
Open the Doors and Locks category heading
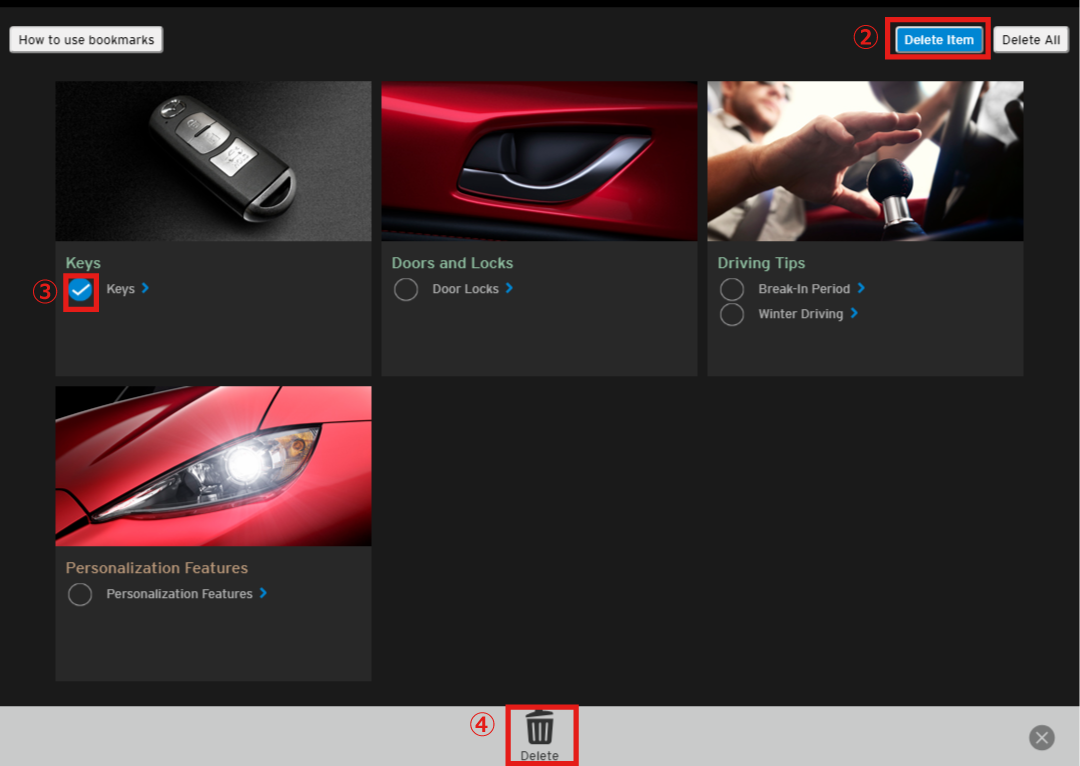coord(452,263)
